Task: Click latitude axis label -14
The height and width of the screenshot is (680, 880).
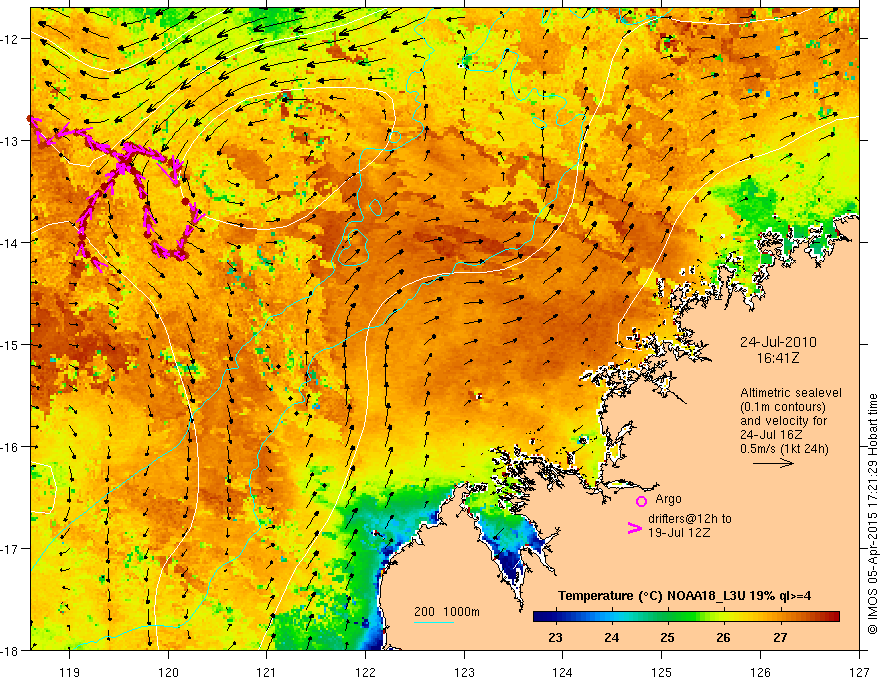Action: pyautogui.click(x=10, y=243)
